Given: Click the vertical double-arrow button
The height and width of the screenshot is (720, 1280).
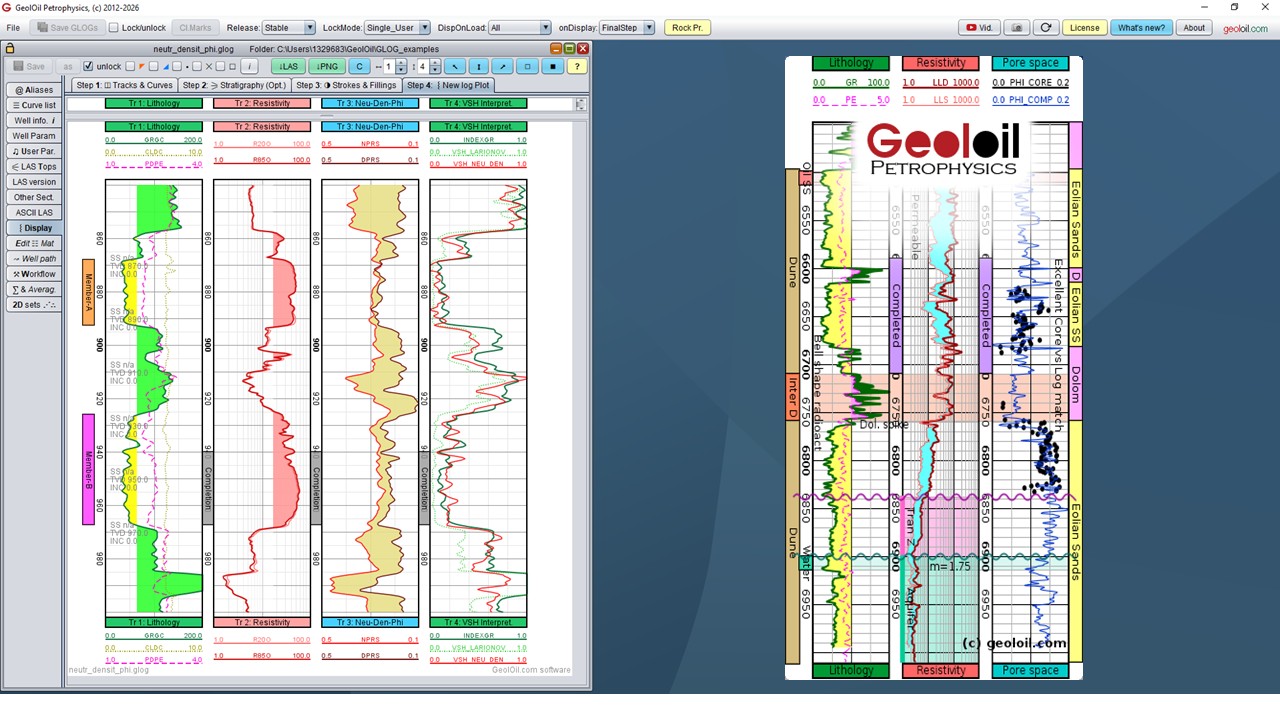Looking at the screenshot, I should pyautogui.click(x=479, y=67).
